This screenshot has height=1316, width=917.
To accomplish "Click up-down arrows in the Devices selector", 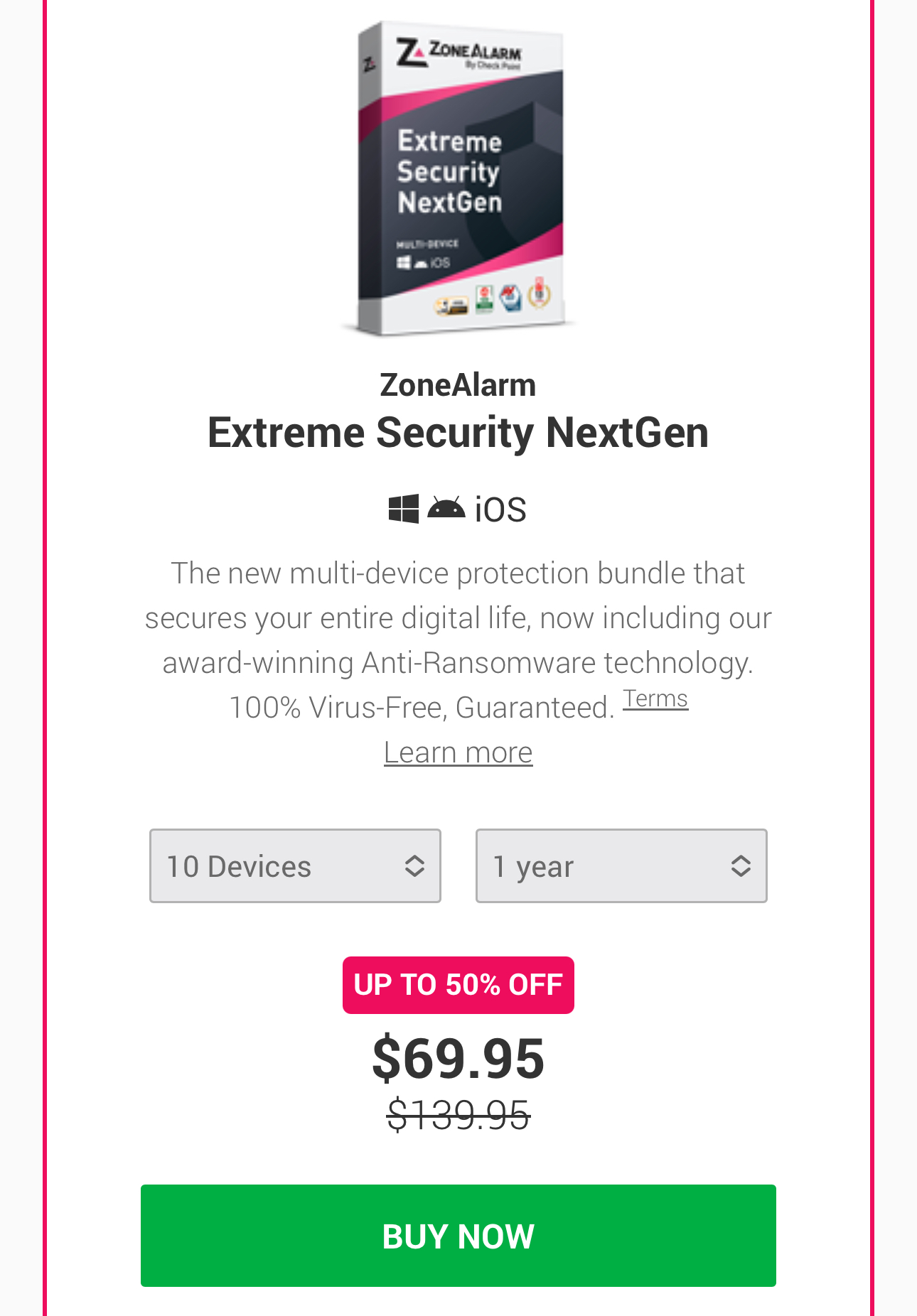I will coord(414,865).
